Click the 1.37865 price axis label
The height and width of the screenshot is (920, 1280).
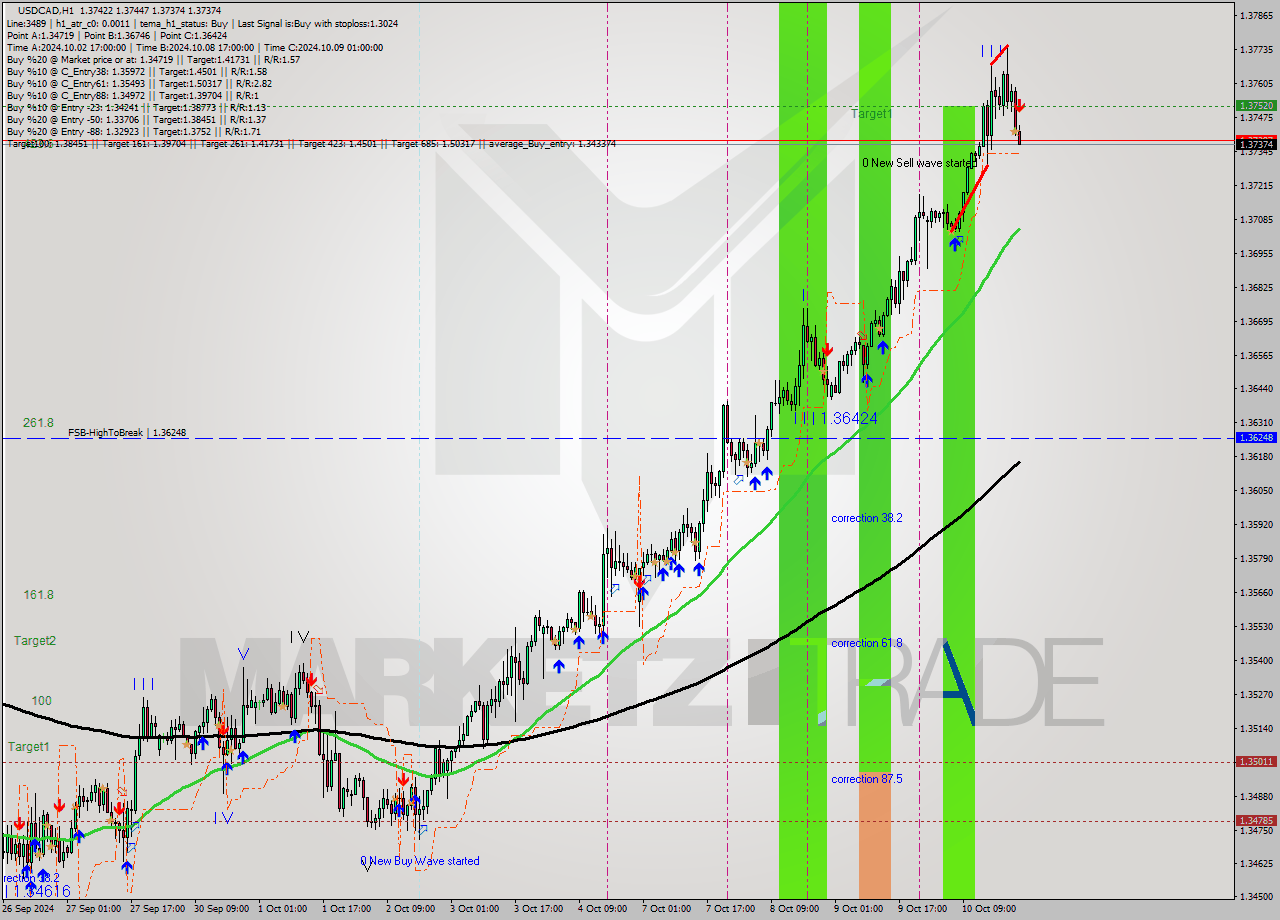coord(1256,15)
